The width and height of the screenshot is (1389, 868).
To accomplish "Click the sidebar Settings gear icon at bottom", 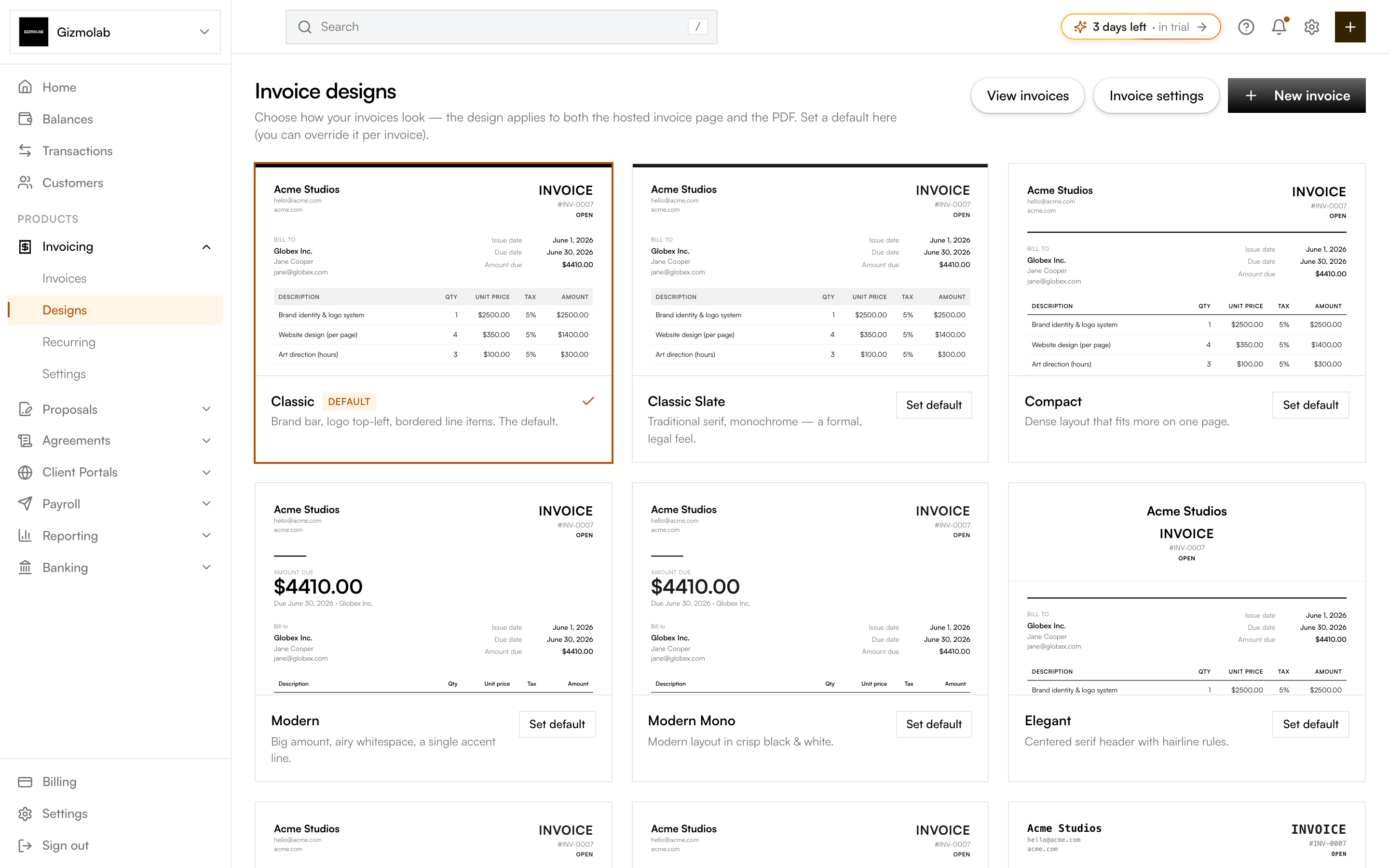I will 25,814.
